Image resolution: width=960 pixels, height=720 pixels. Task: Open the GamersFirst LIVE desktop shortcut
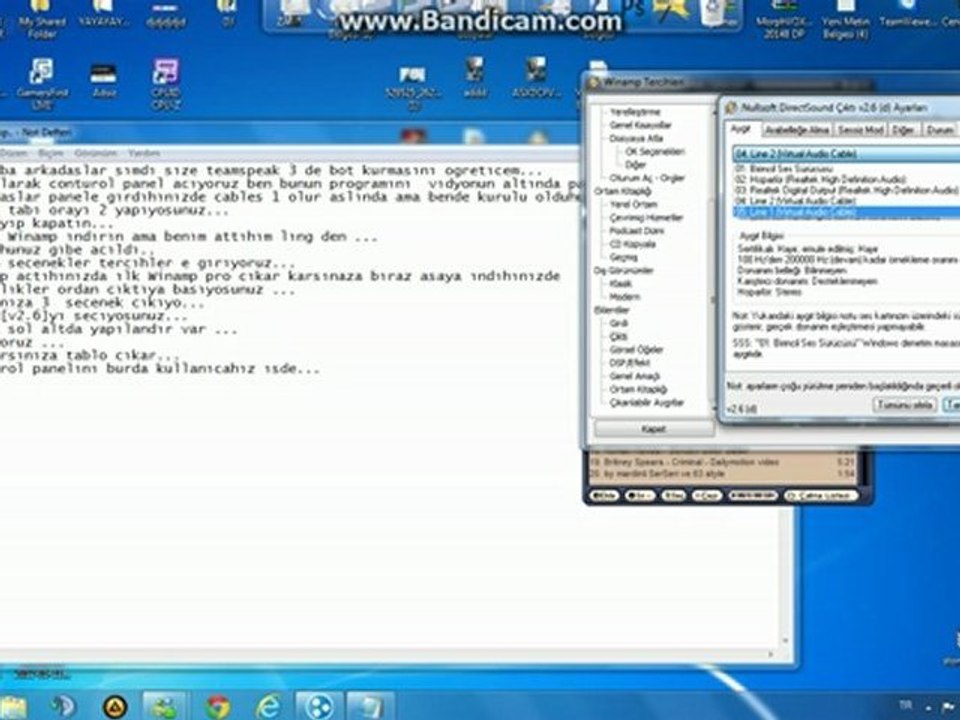tap(42, 84)
